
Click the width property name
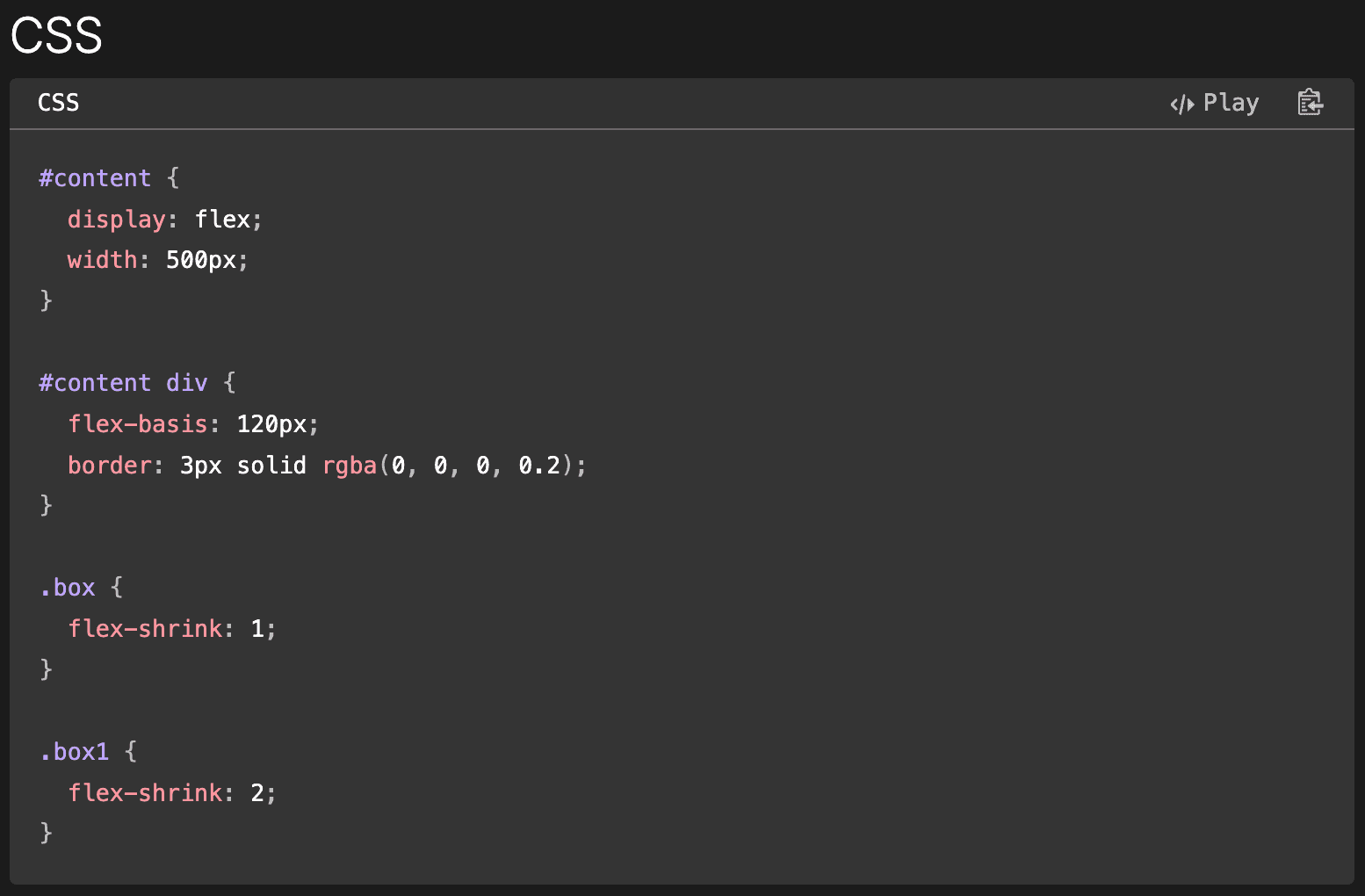coord(102,260)
